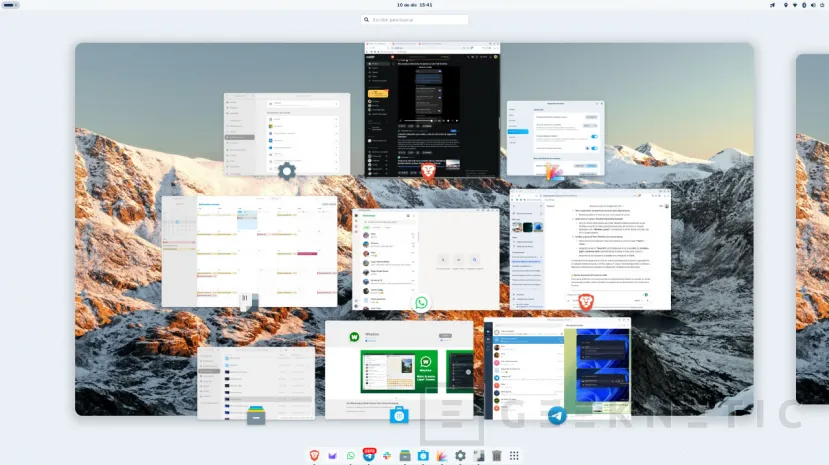829x465 pixels.
Task: Click the paper-plane tray icon in top bar
Action: click(772, 5)
